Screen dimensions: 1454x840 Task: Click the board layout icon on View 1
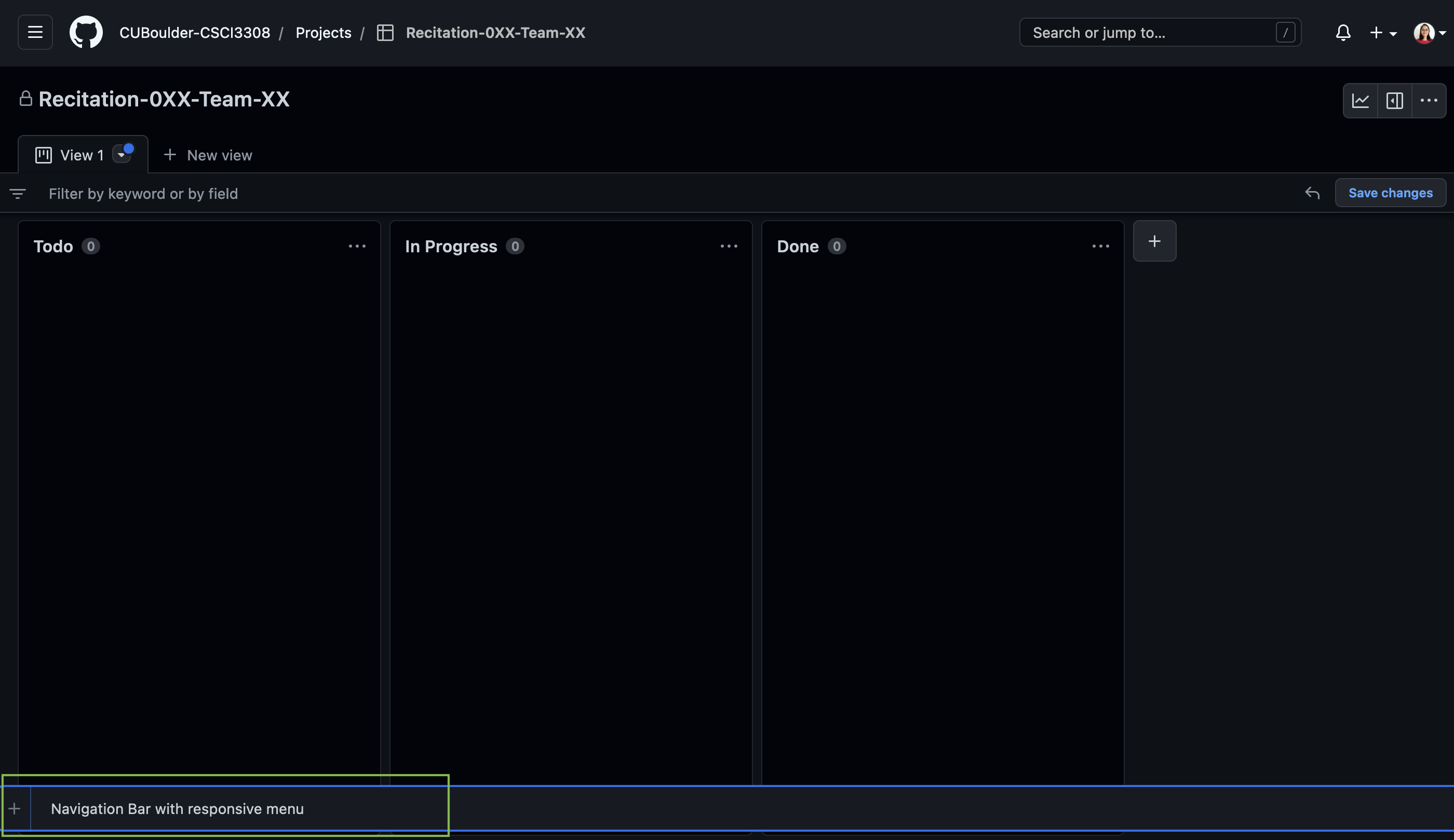tap(43, 155)
